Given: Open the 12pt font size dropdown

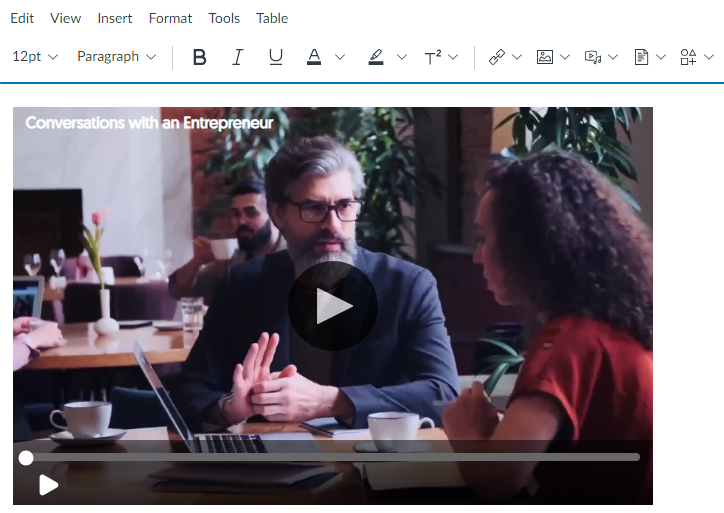Looking at the screenshot, I should click(35, 57).
